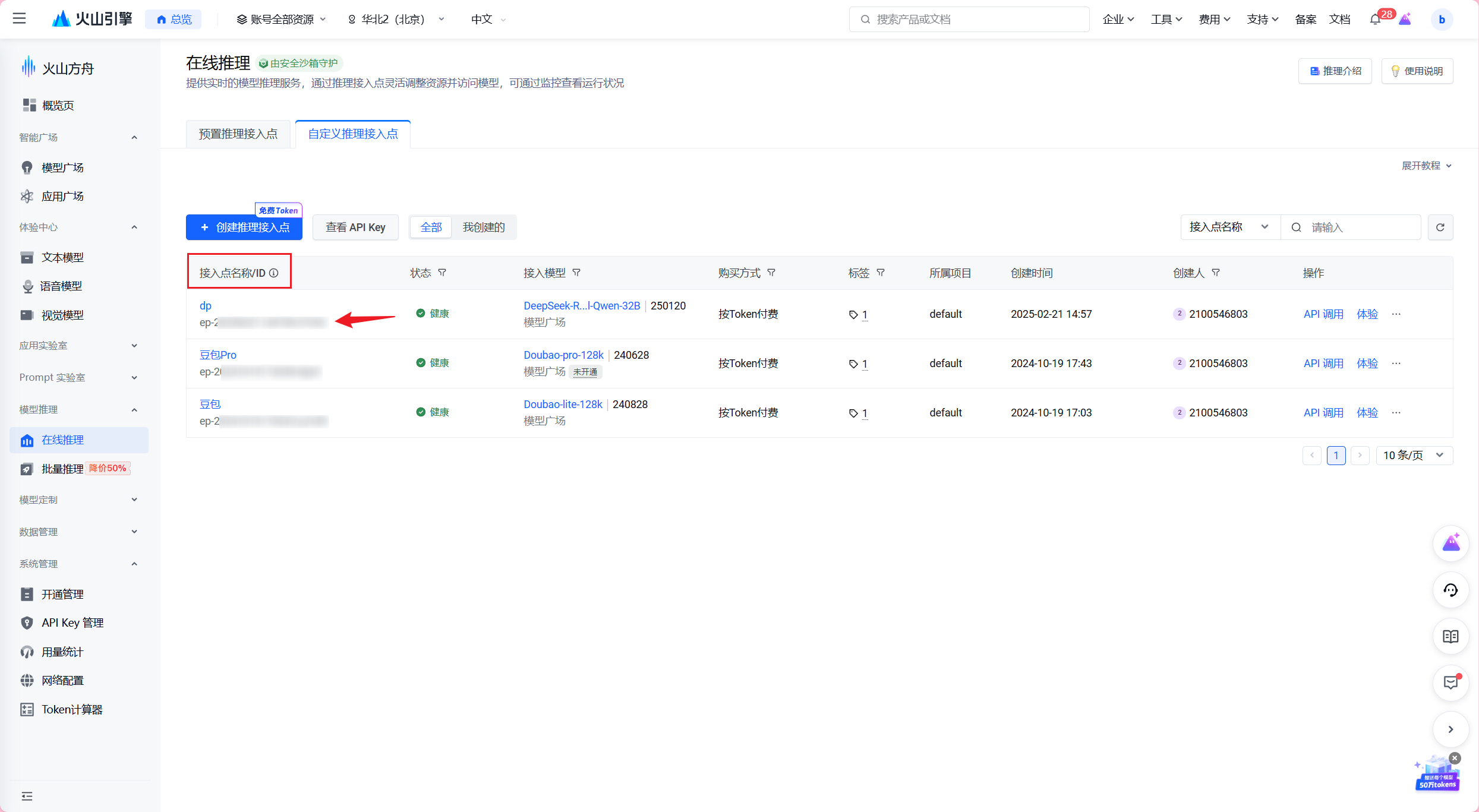
Task: Open the hamburger menu at top left
Action: pos(19,19)
